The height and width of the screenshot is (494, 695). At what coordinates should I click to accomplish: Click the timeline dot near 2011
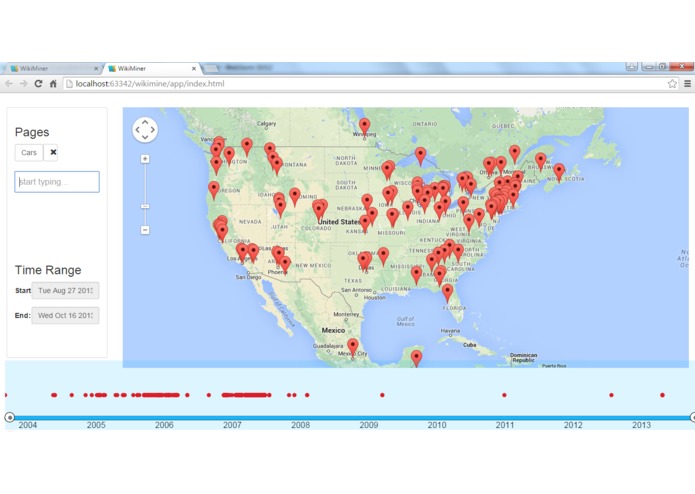click(504, 395)
